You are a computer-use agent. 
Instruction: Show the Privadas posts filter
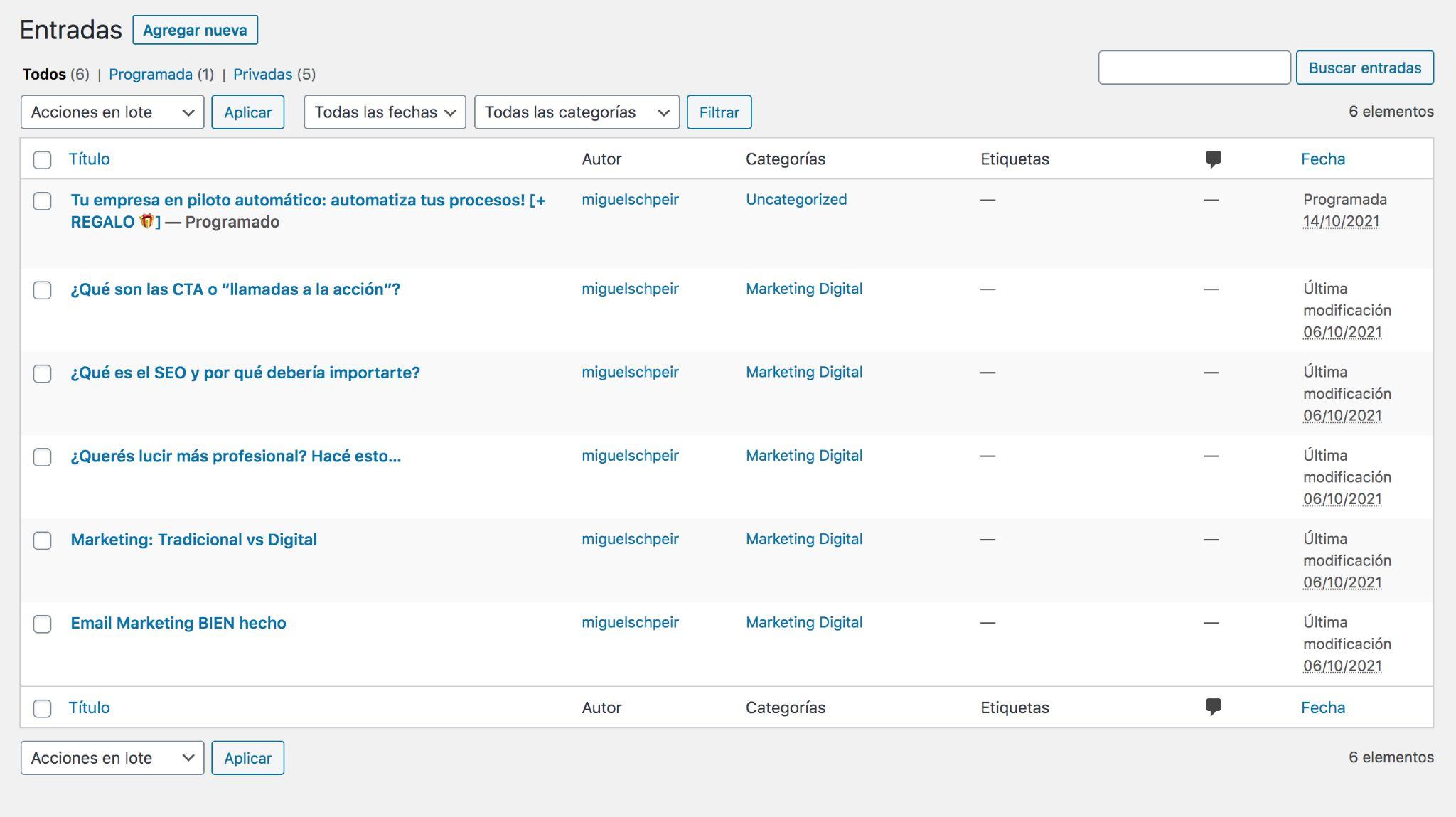(262, 75)
